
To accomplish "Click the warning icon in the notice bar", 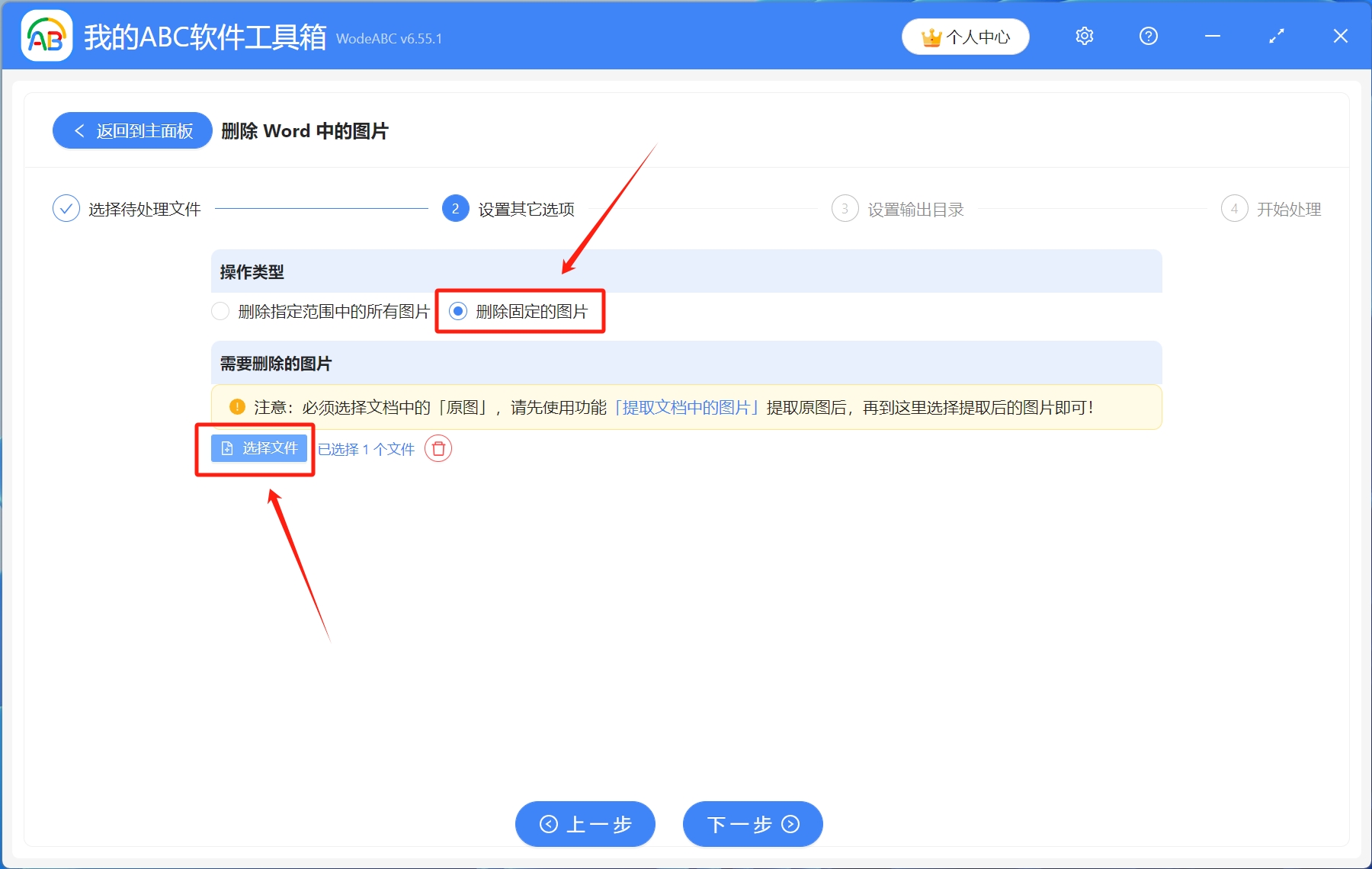I will click(237, 406).
